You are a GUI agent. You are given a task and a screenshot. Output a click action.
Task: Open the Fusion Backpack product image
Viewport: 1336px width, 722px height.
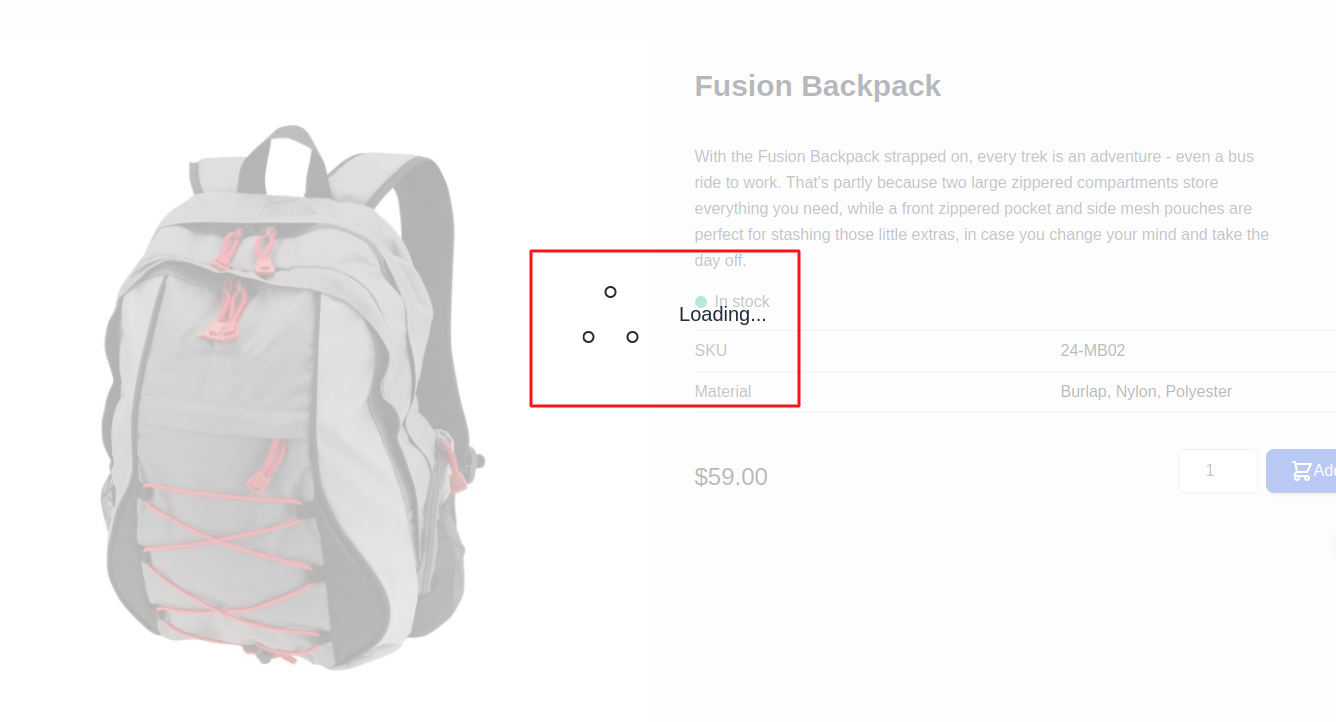[x=290, y=400]
